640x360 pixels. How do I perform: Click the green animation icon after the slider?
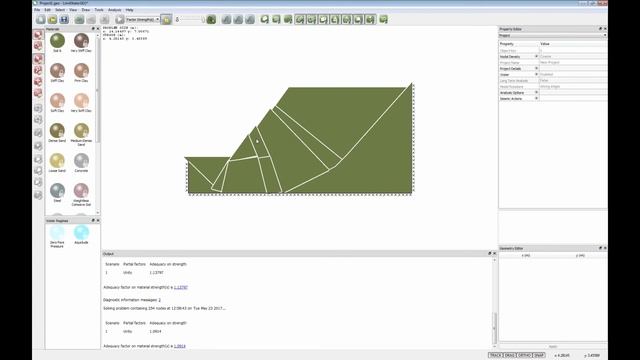(211, 19)
